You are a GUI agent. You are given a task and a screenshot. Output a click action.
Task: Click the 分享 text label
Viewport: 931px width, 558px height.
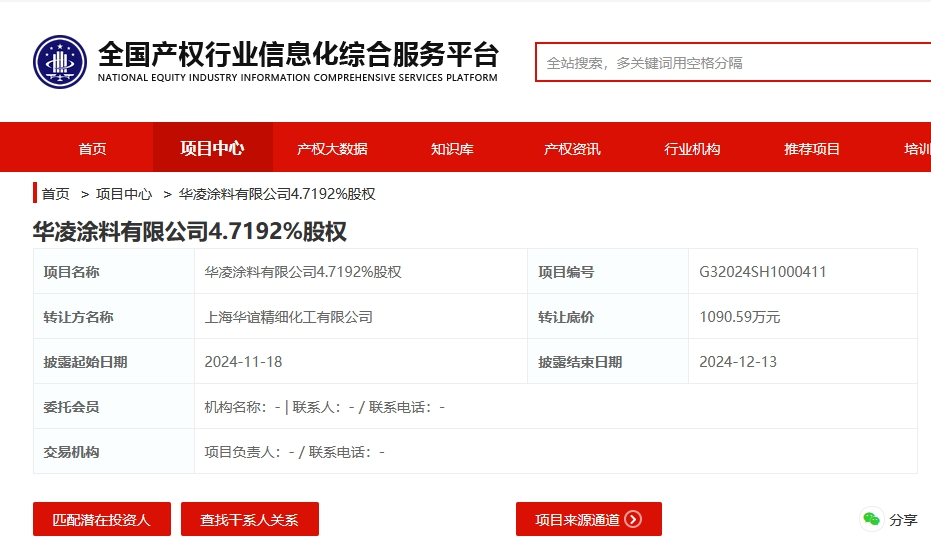(903, 520)
